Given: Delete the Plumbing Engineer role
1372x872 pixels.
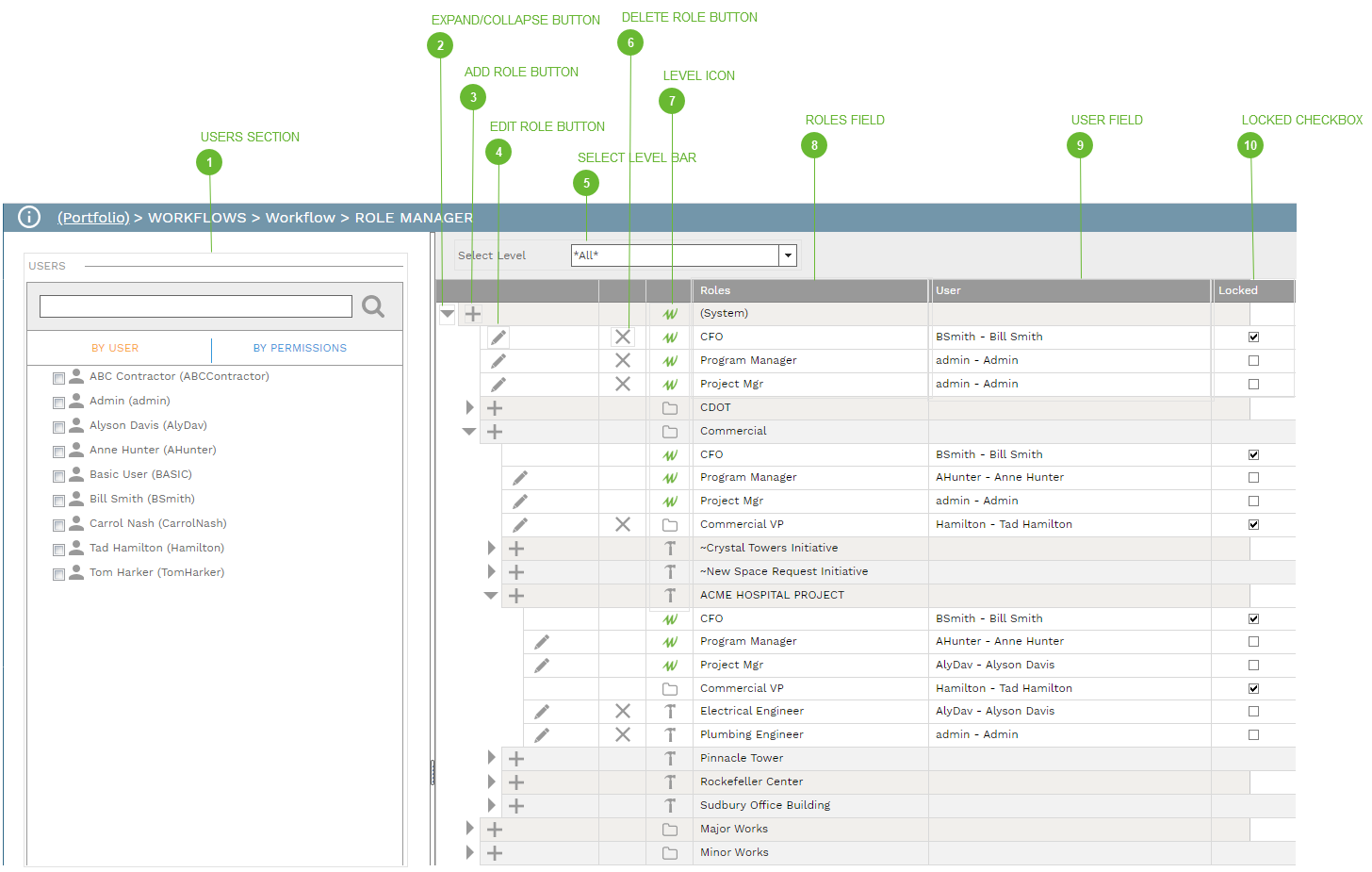Looking at the screenshot, I should click(x=623, y=734).
